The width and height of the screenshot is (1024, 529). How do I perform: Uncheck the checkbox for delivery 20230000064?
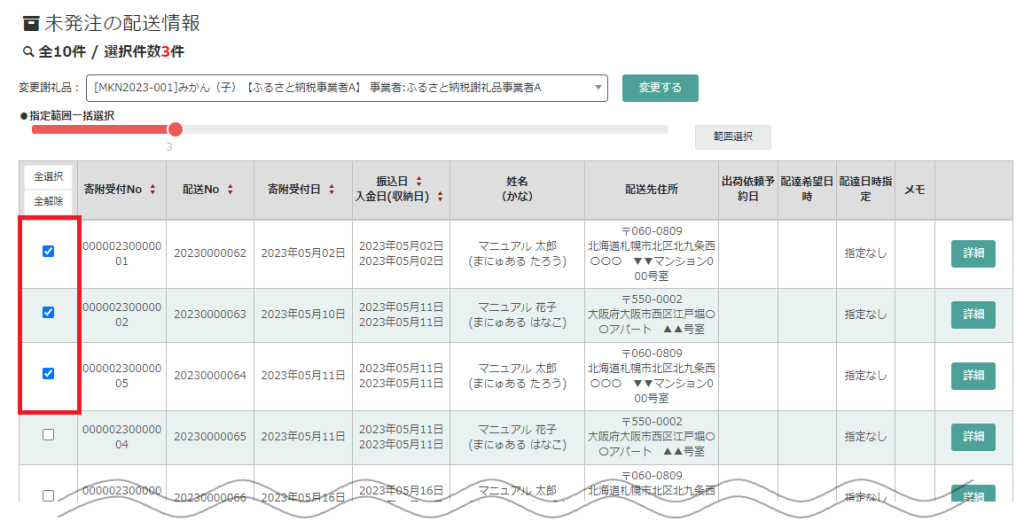pyautogui.click(x=48, y=374)
